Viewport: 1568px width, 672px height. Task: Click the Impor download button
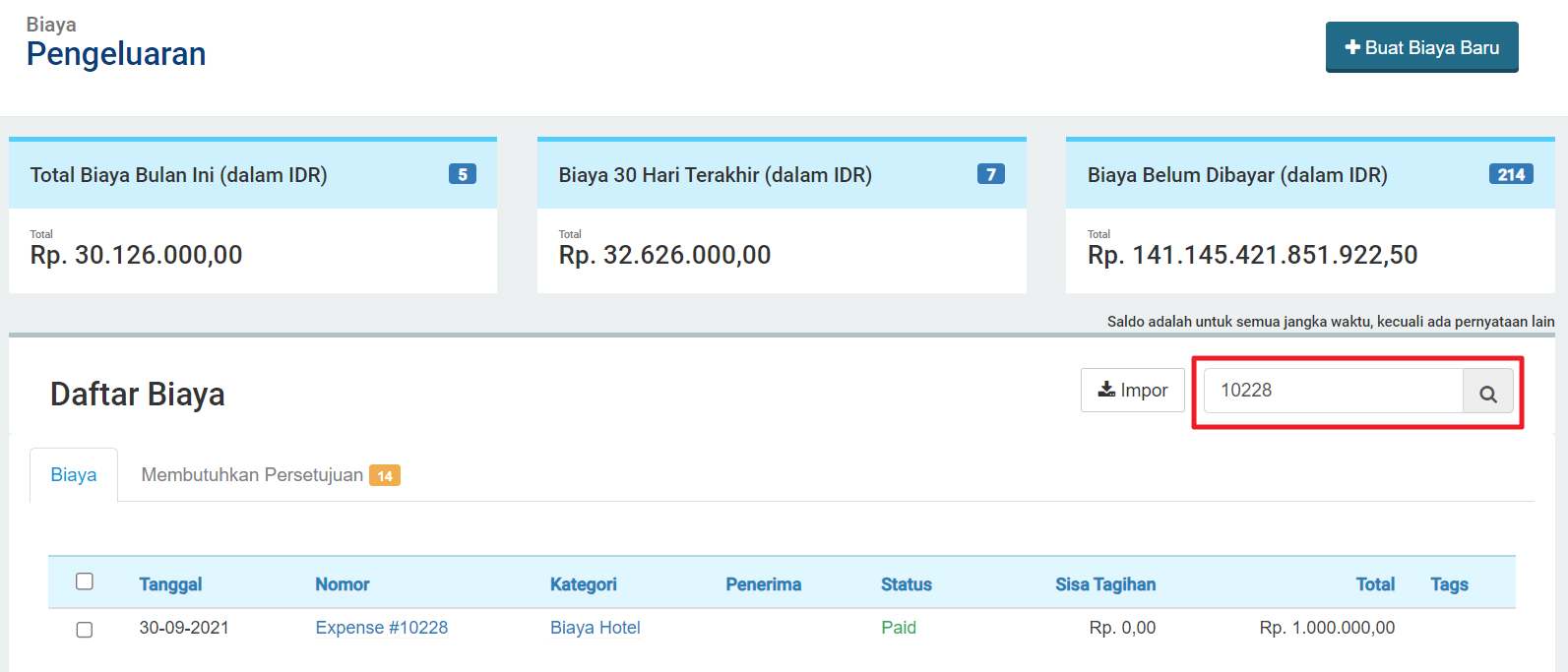(x=1132, y=391)
